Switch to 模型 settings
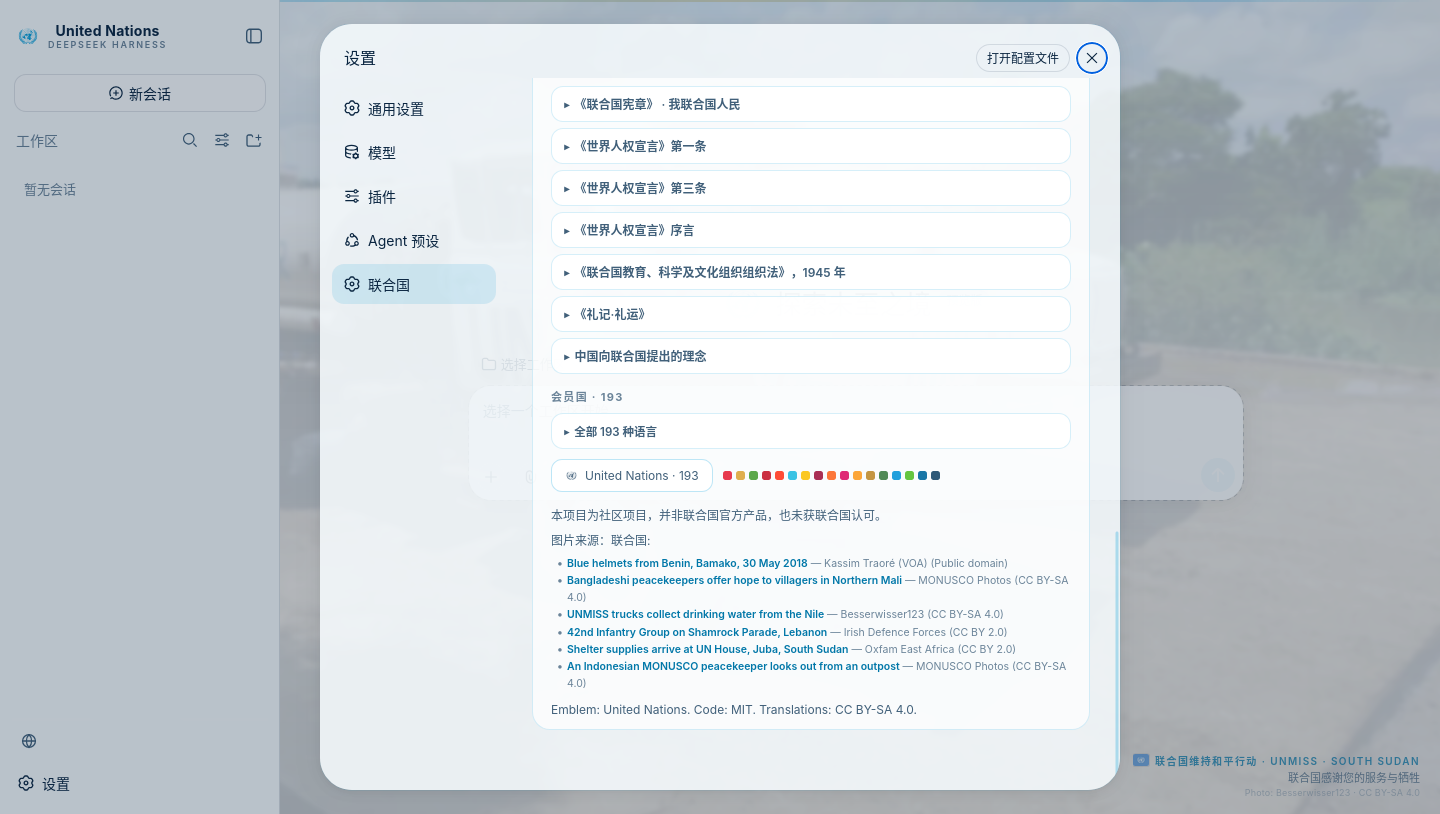 414,152
